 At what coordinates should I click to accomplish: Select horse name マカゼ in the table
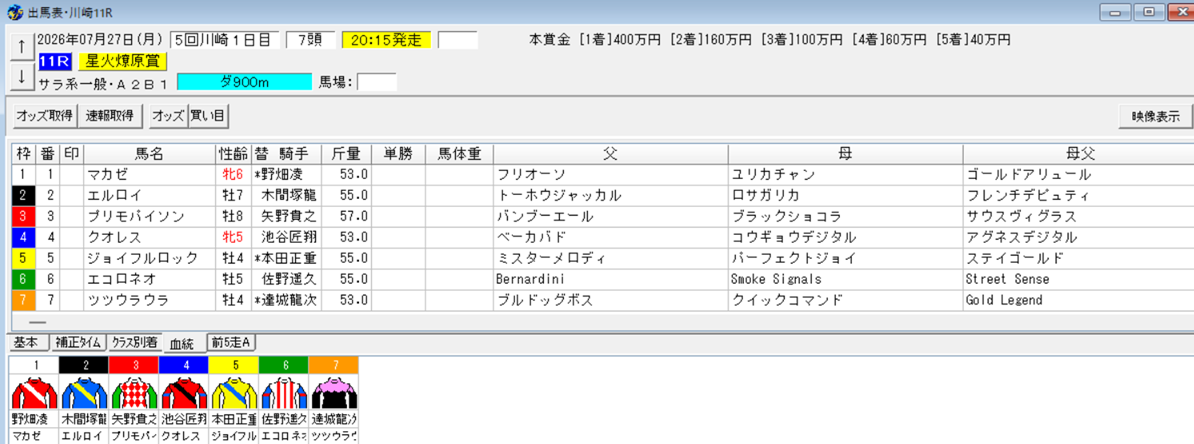(108, 175)
